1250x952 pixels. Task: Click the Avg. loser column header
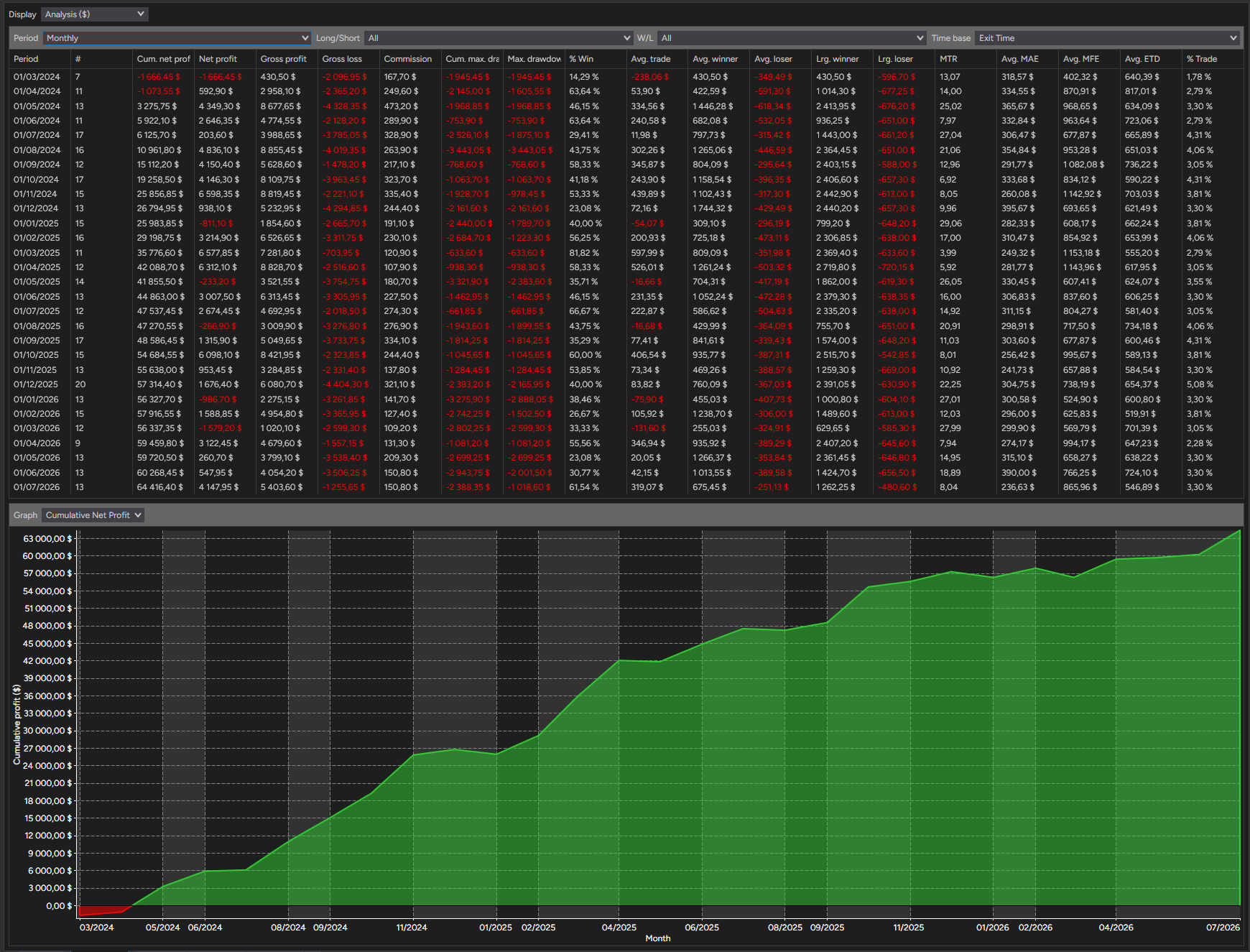click(x=781, y=59)
